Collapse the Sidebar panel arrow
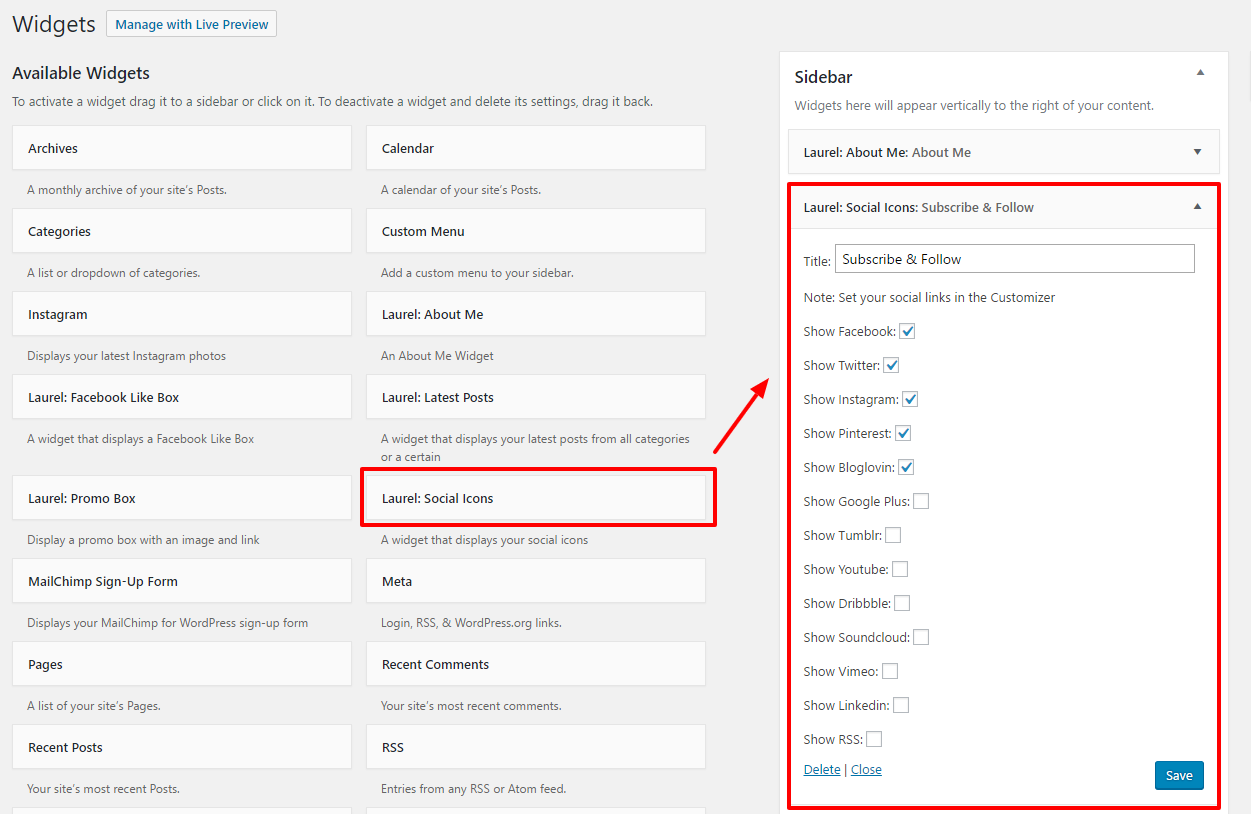 click(1200, 73)
